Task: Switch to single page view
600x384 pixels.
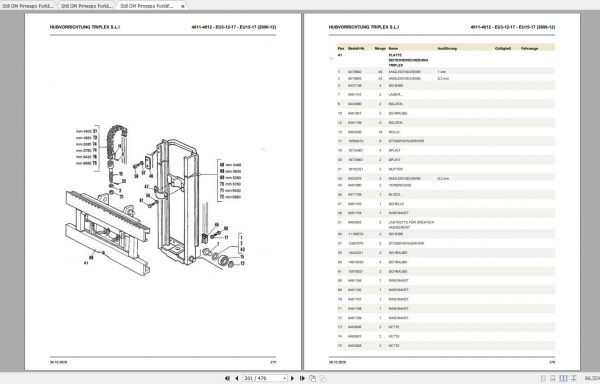Action: click(543, 378)
